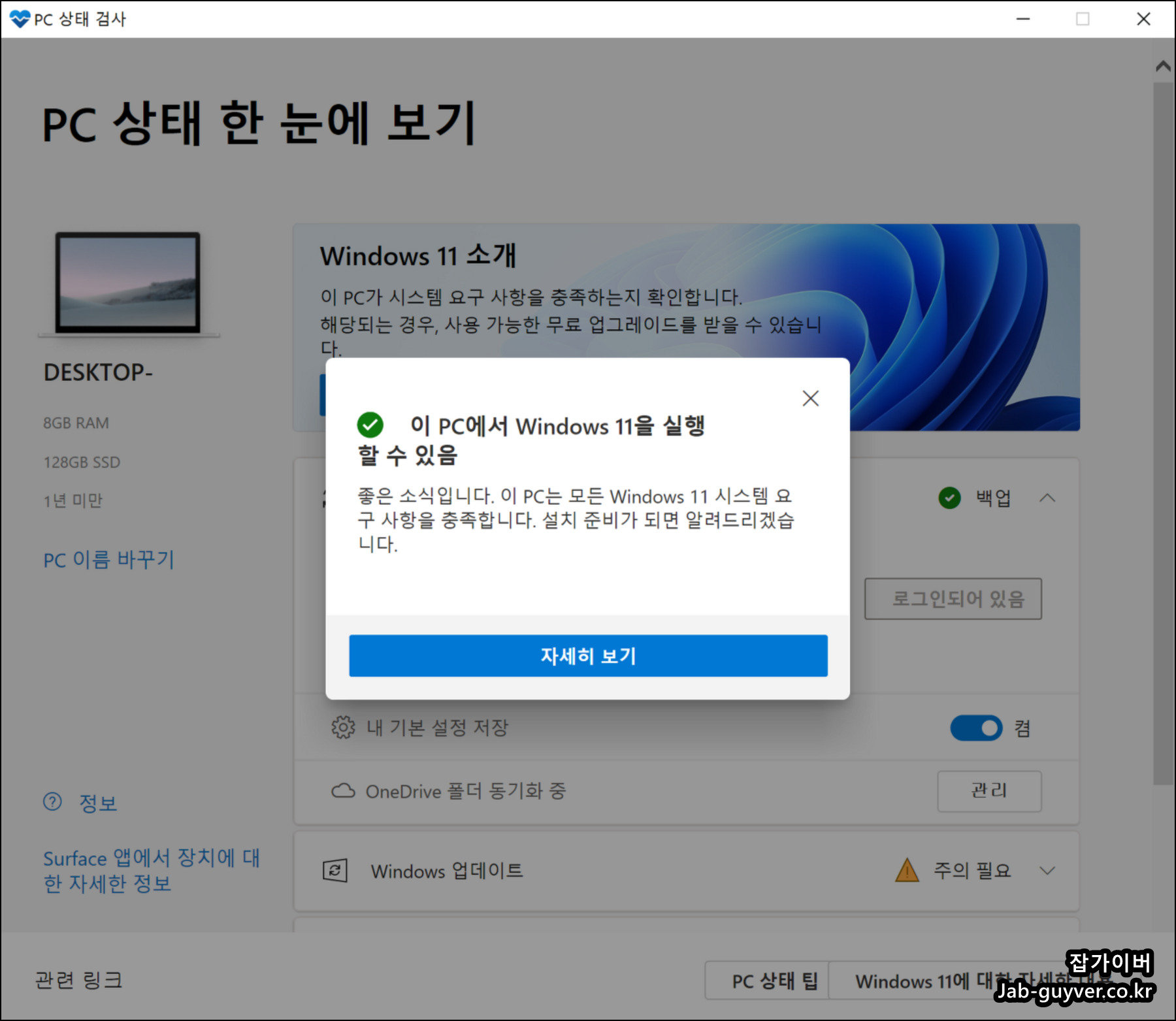Click the 8GB RAM text

pos(76,423)
